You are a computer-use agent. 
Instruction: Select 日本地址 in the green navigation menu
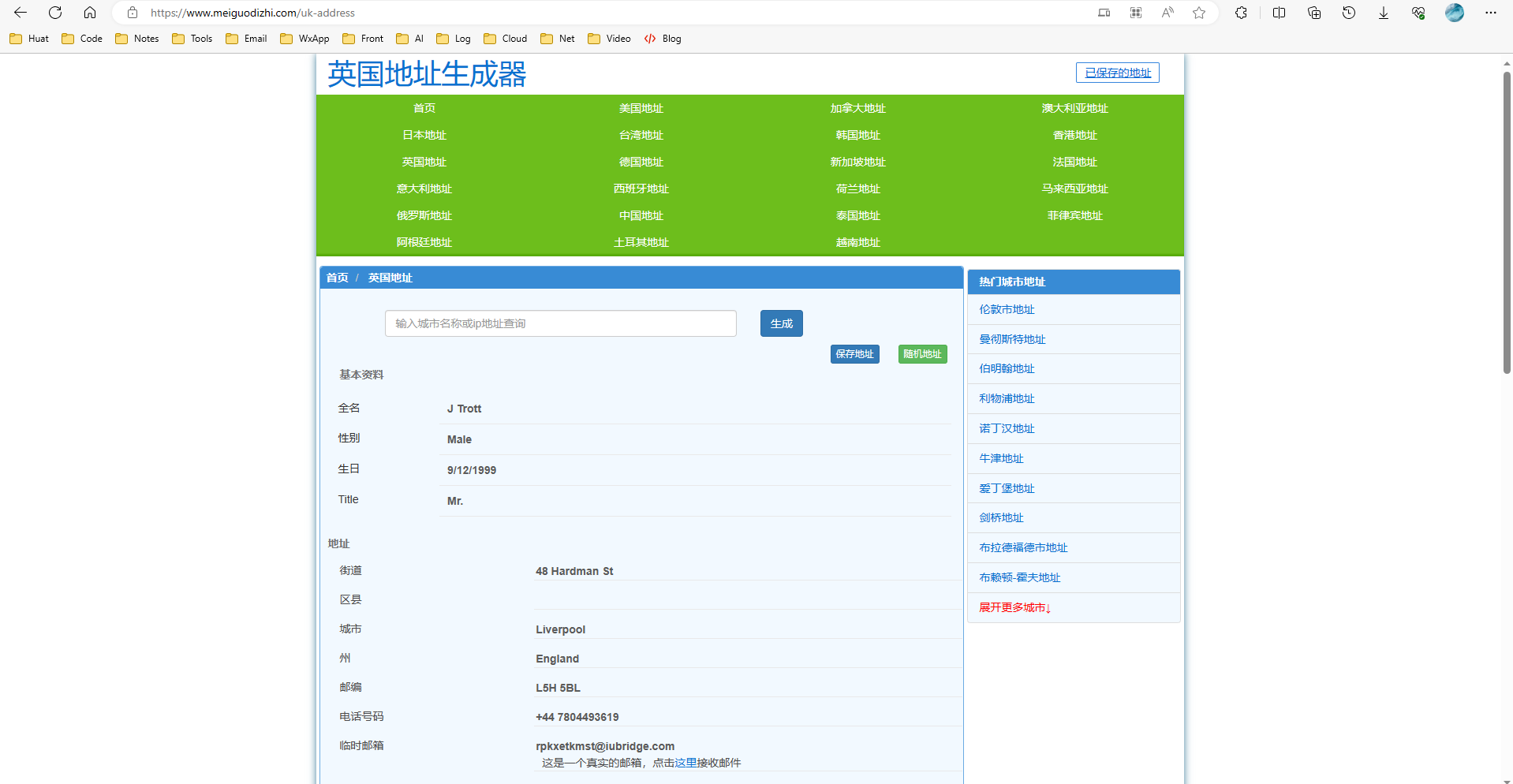424,136
